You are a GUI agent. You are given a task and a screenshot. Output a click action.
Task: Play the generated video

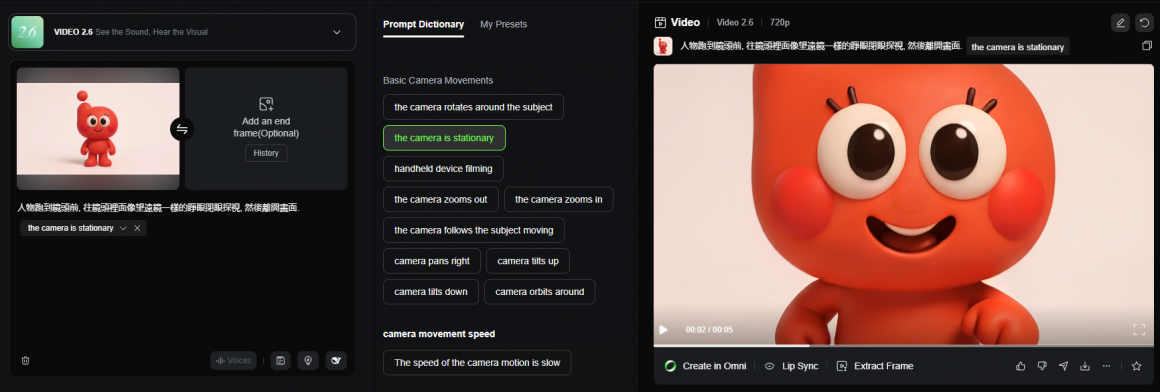tap(664, 329)
